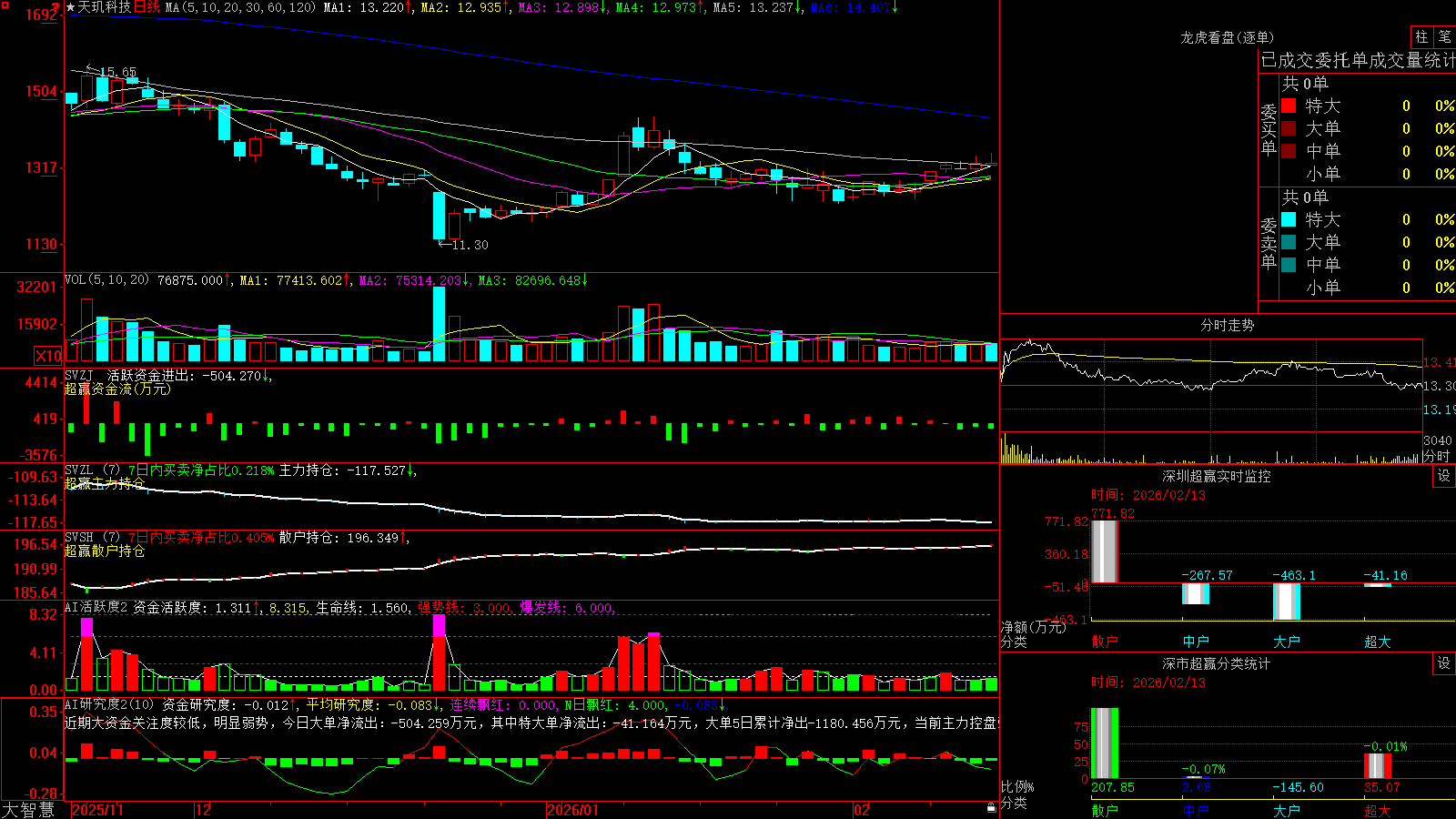Click the 分时走势 panel title
This screenshot has height=819, width=1456.
[1227, 325]
